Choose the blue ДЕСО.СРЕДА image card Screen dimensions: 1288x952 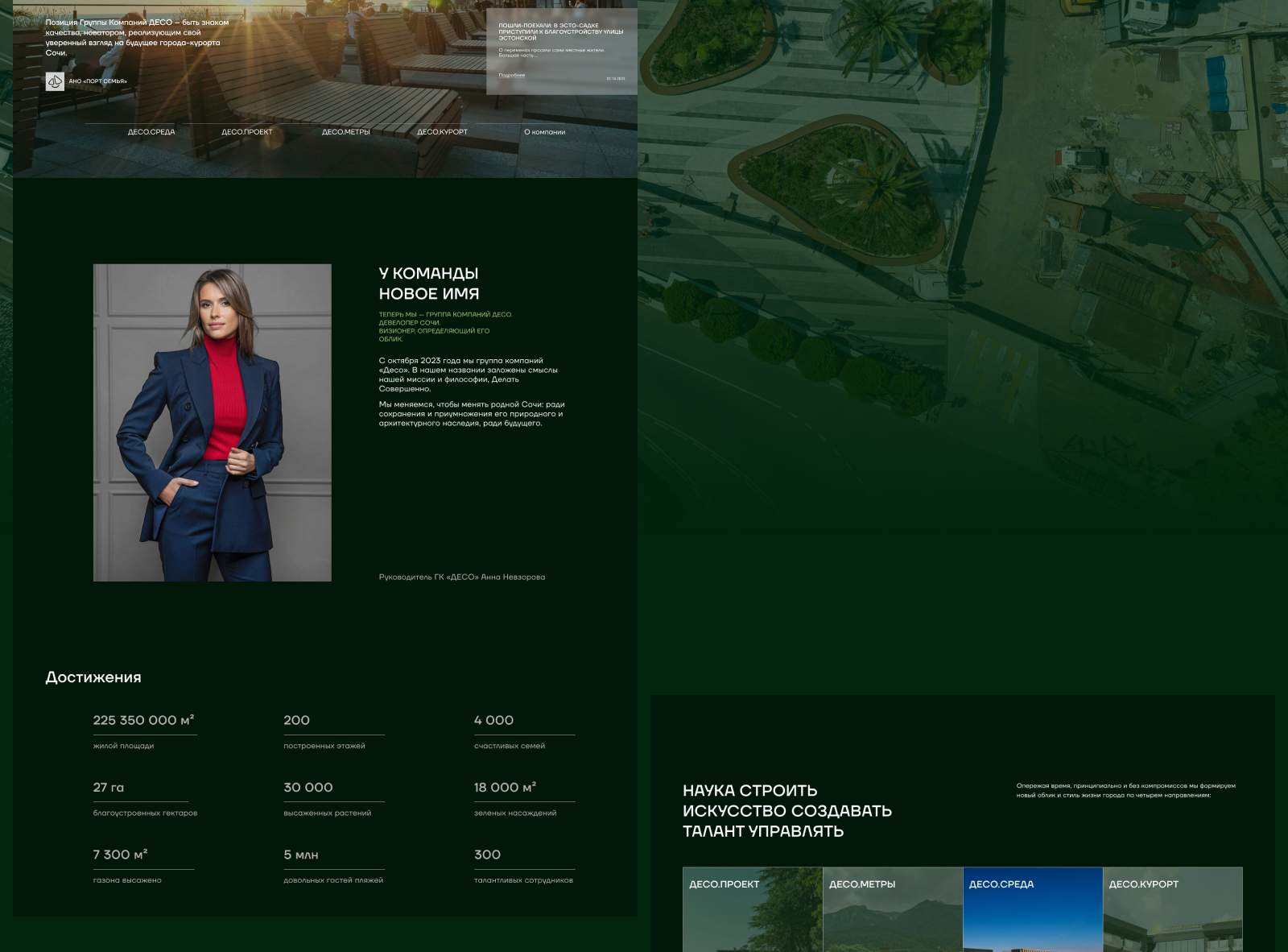point(1032,910)
